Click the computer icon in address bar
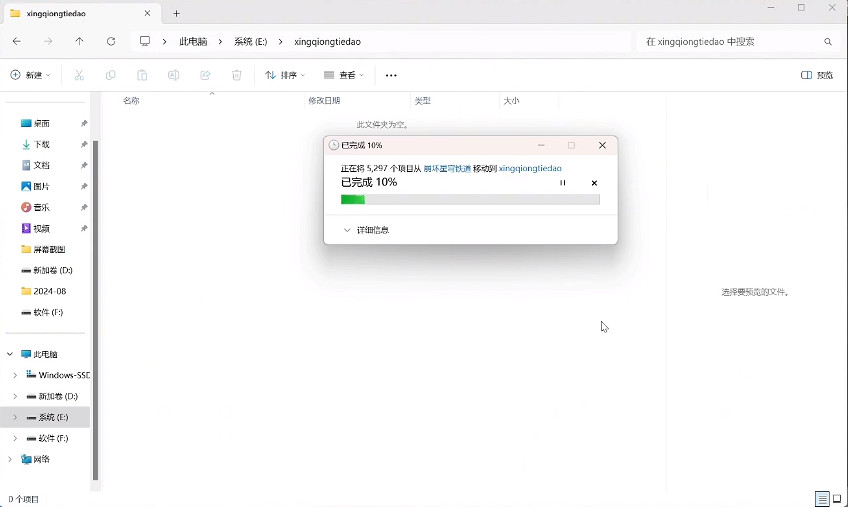Image resolution: width=848 pixels, height=507 pixels. coord(145,41)
